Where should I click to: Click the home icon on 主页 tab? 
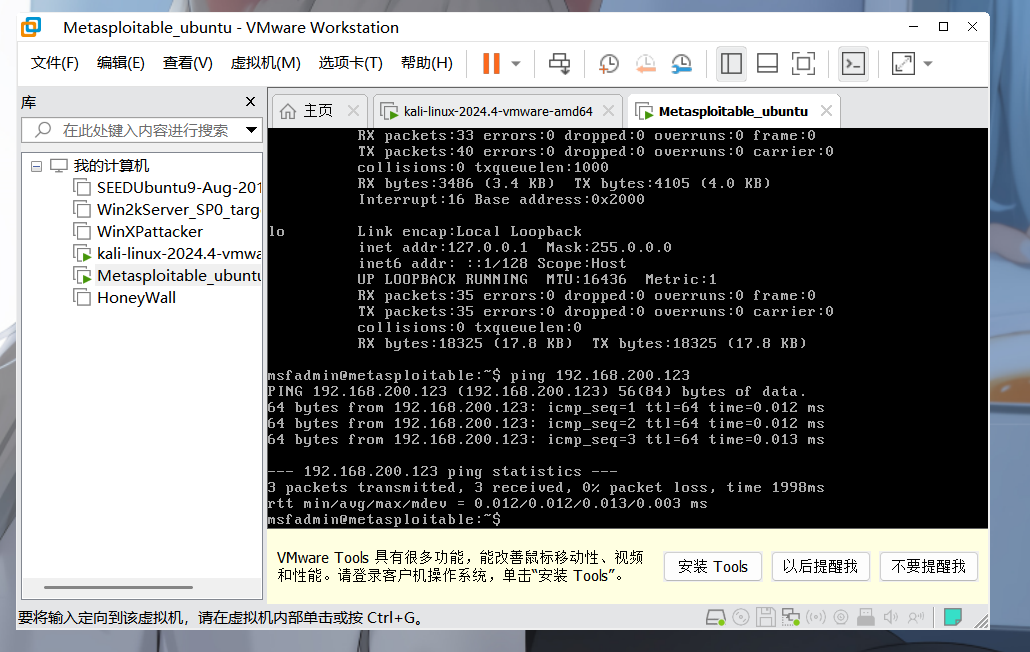(288, 111)
